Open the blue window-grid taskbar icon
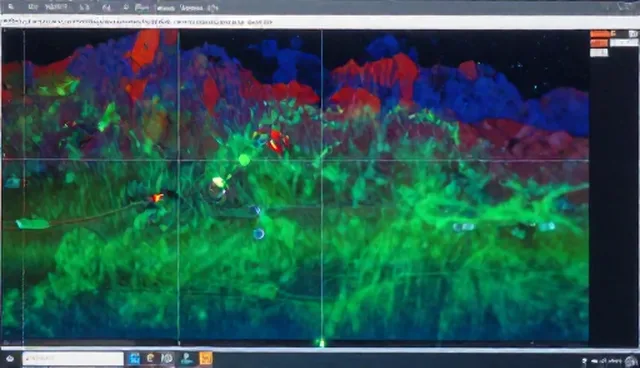 click(x=134, y=359)
